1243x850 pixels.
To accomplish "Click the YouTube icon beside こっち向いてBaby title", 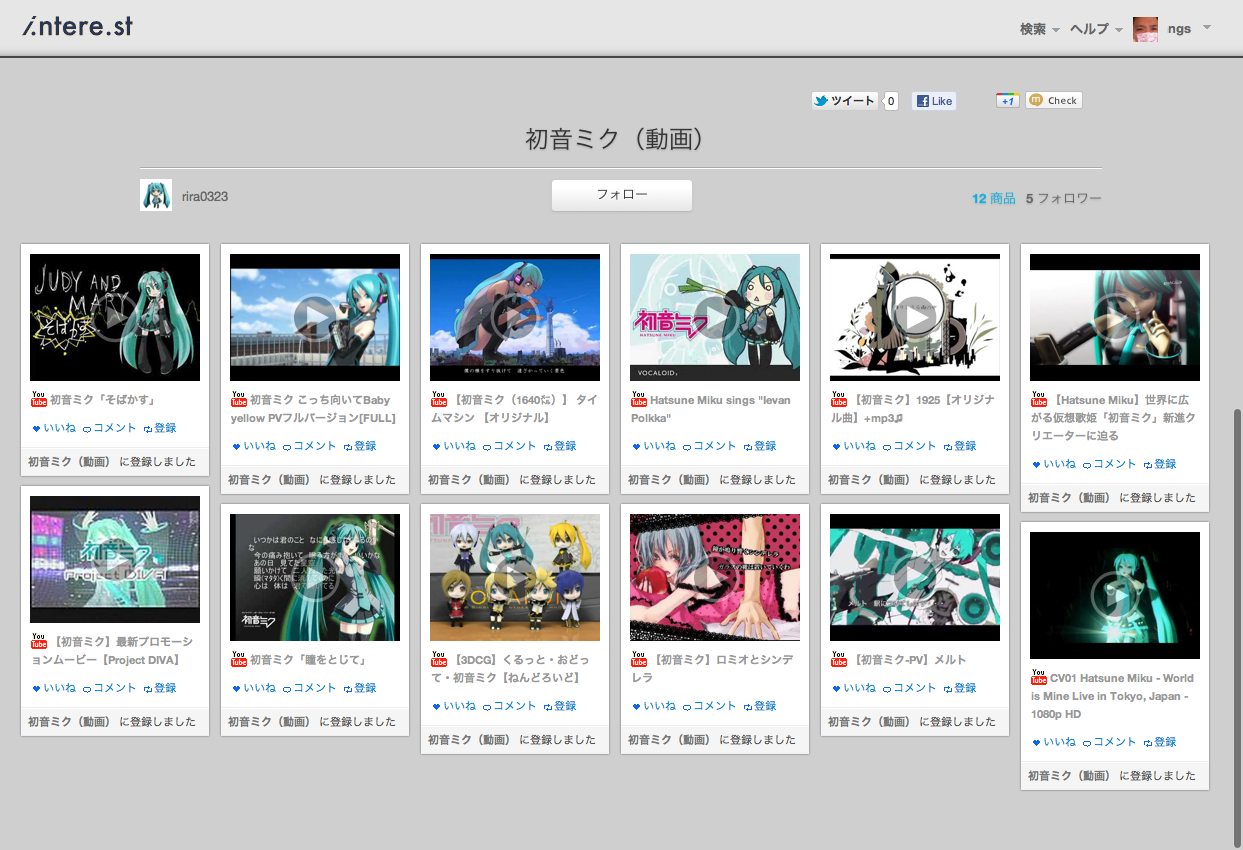I will coord(239,400).
